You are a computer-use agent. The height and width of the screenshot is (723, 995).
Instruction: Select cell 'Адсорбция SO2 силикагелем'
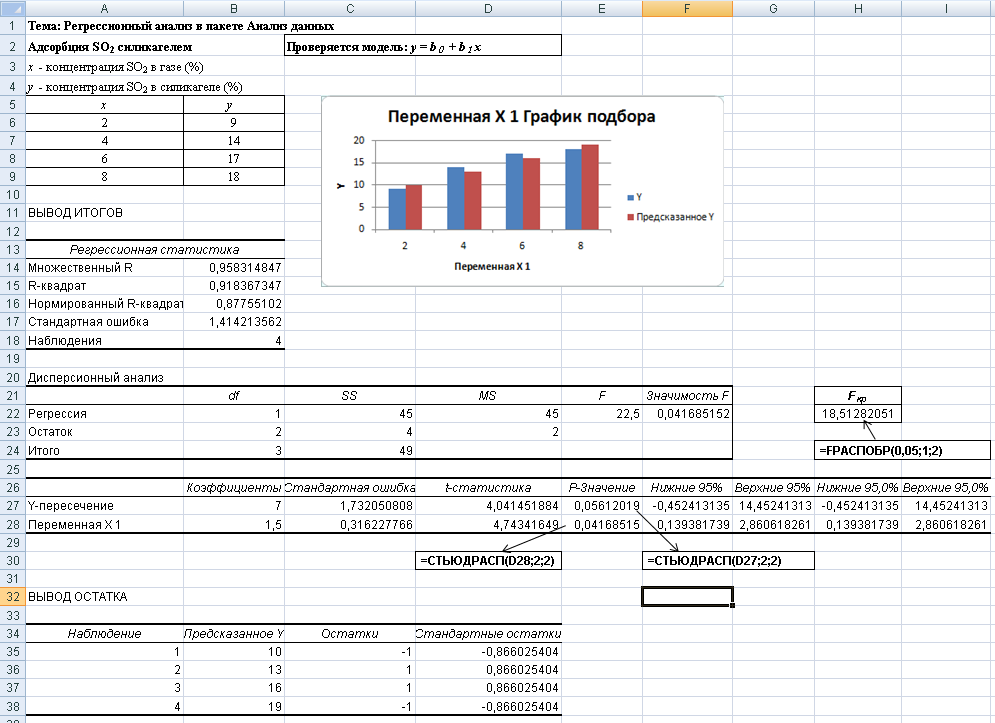110,47
